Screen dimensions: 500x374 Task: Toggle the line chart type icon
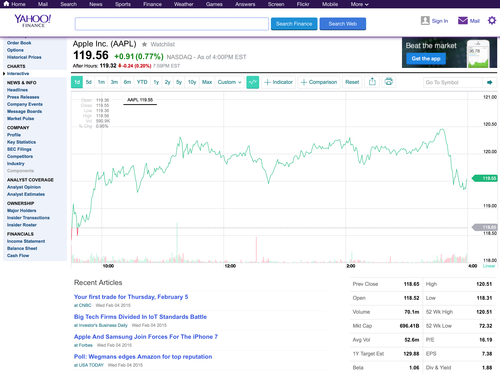click(x=253, y=82)
